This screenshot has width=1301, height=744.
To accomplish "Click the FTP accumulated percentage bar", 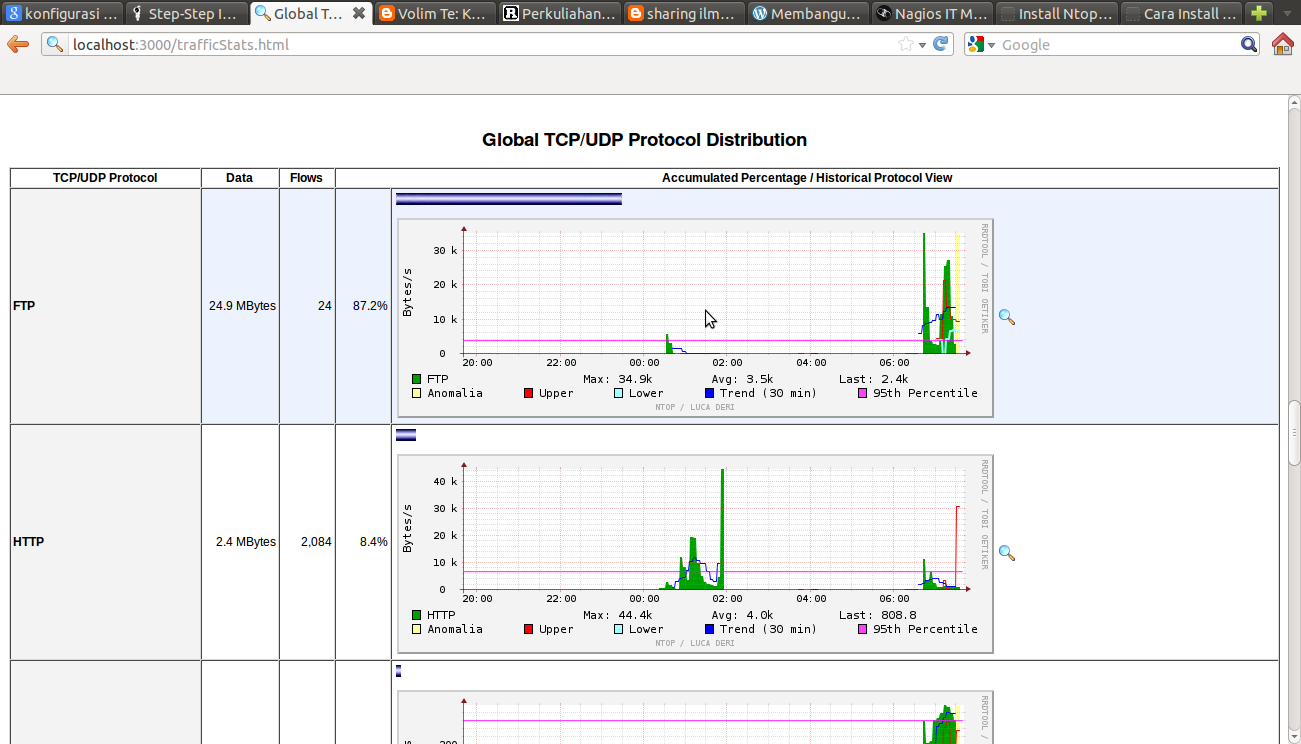I will 509,199.
